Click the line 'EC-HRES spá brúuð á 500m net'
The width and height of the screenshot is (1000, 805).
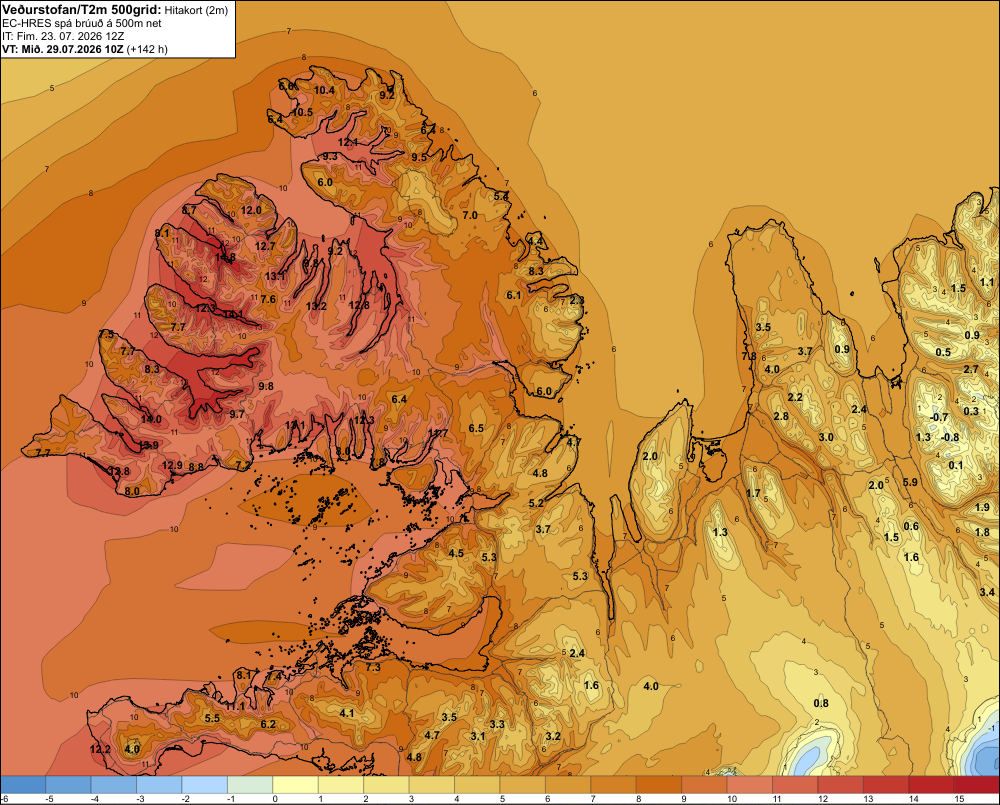point(82,23)
